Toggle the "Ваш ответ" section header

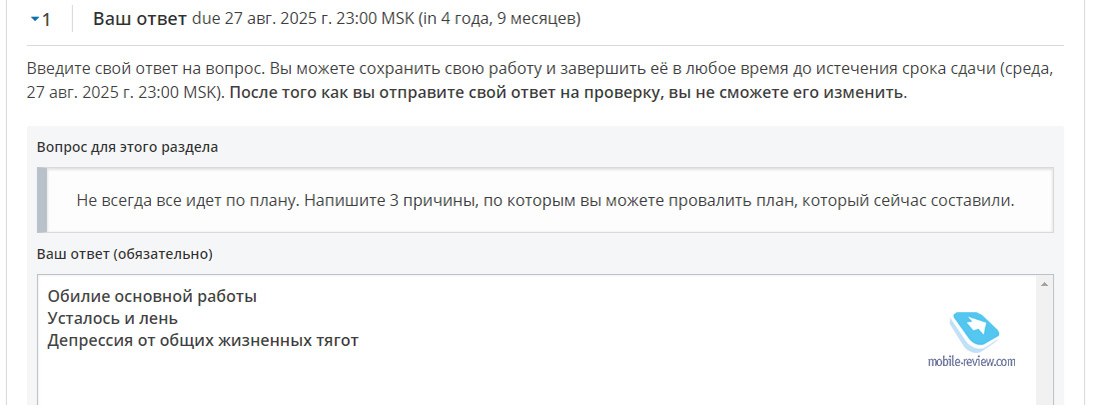140,19
